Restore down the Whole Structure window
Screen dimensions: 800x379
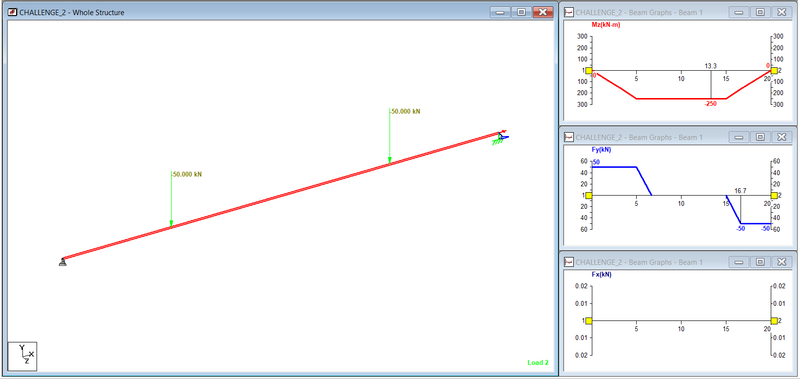click(x=521, y=12)
